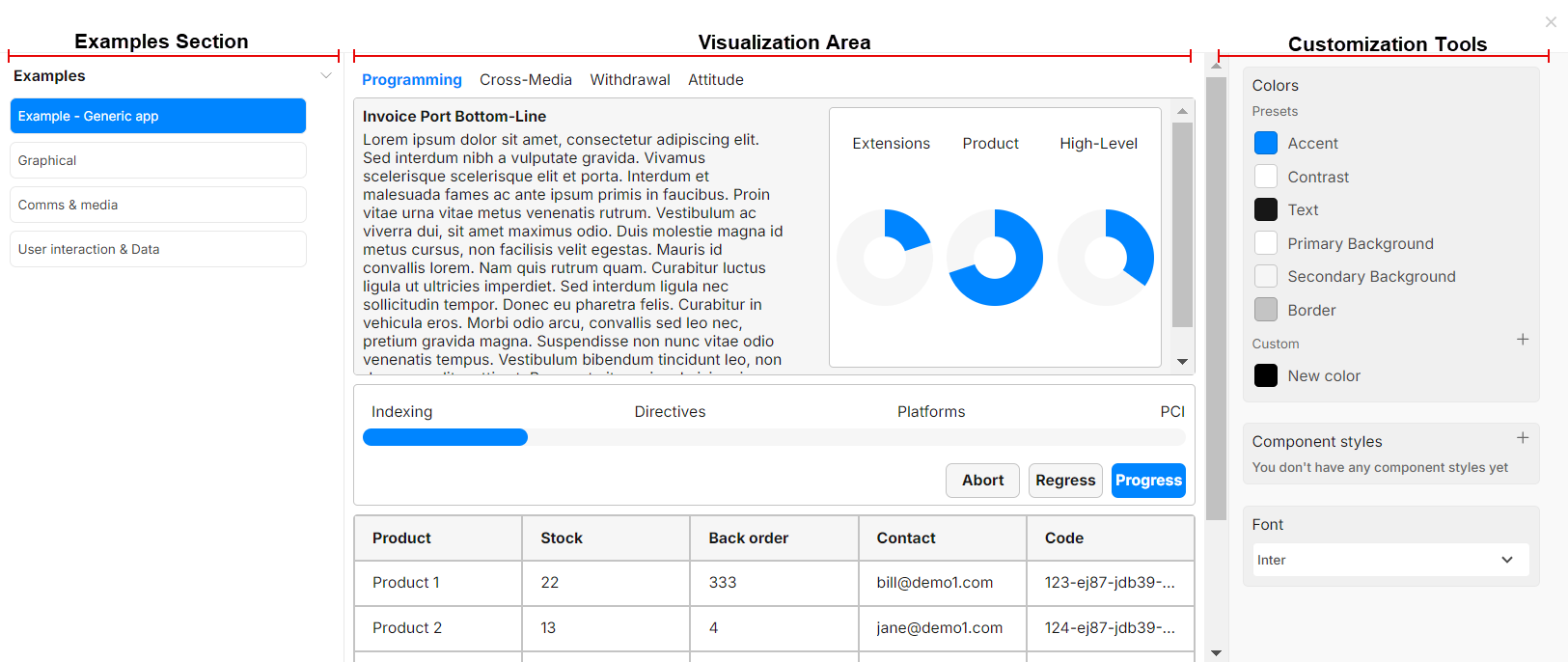Image resolution: width=1568 pixels, height=662 pixels.
Task: Click the bill@demo1.com cell
Action: point(942,583)
